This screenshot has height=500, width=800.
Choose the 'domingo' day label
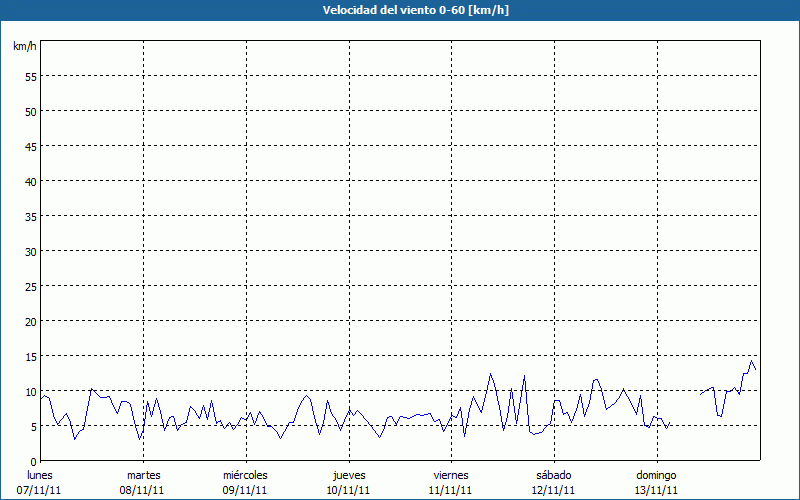coord(657,475)
